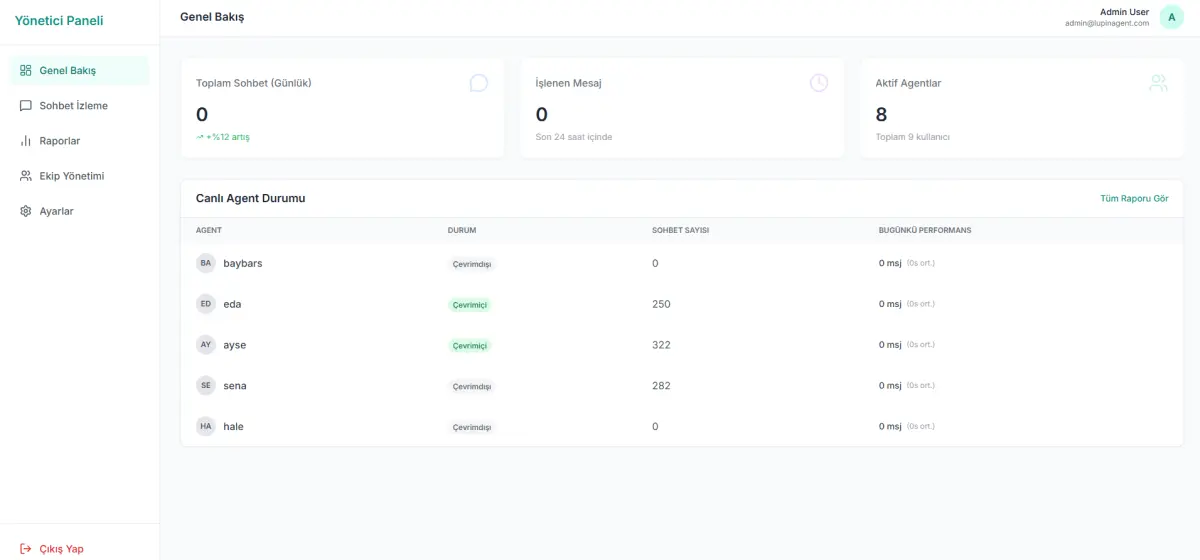Viewport: 1200px width, 560px height.
Task: Click the AGENT column header
Action: tap(209, 230)
